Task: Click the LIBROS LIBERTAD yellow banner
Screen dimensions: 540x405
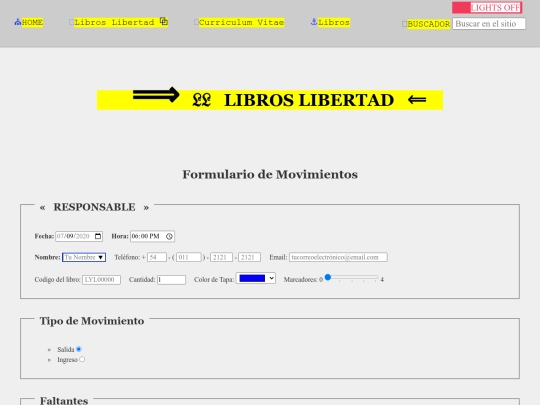Action: [x=270, y=100]
